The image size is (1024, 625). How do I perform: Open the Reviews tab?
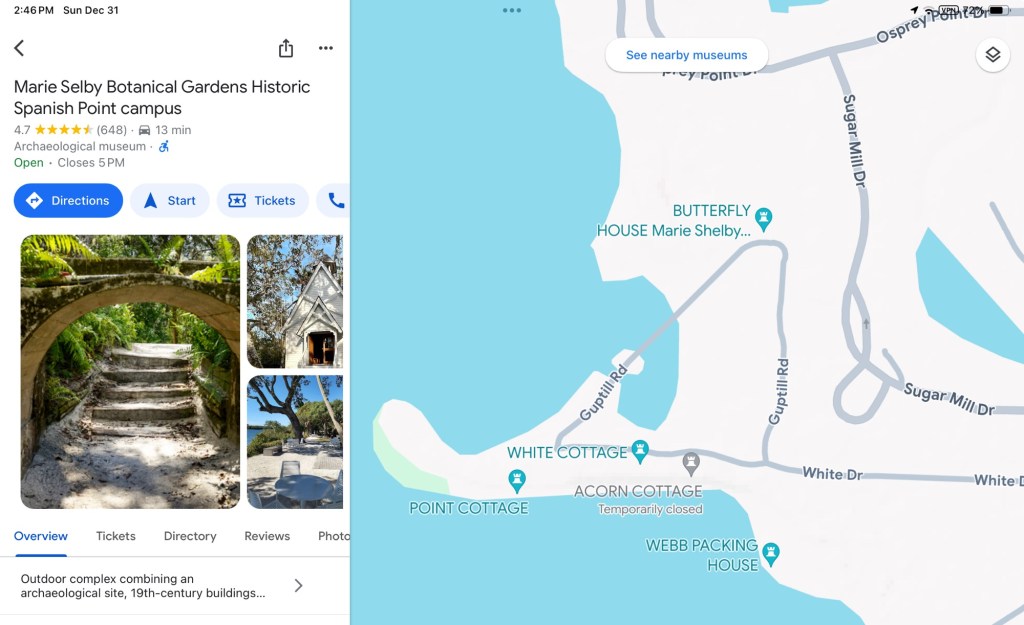coord(267,536)
